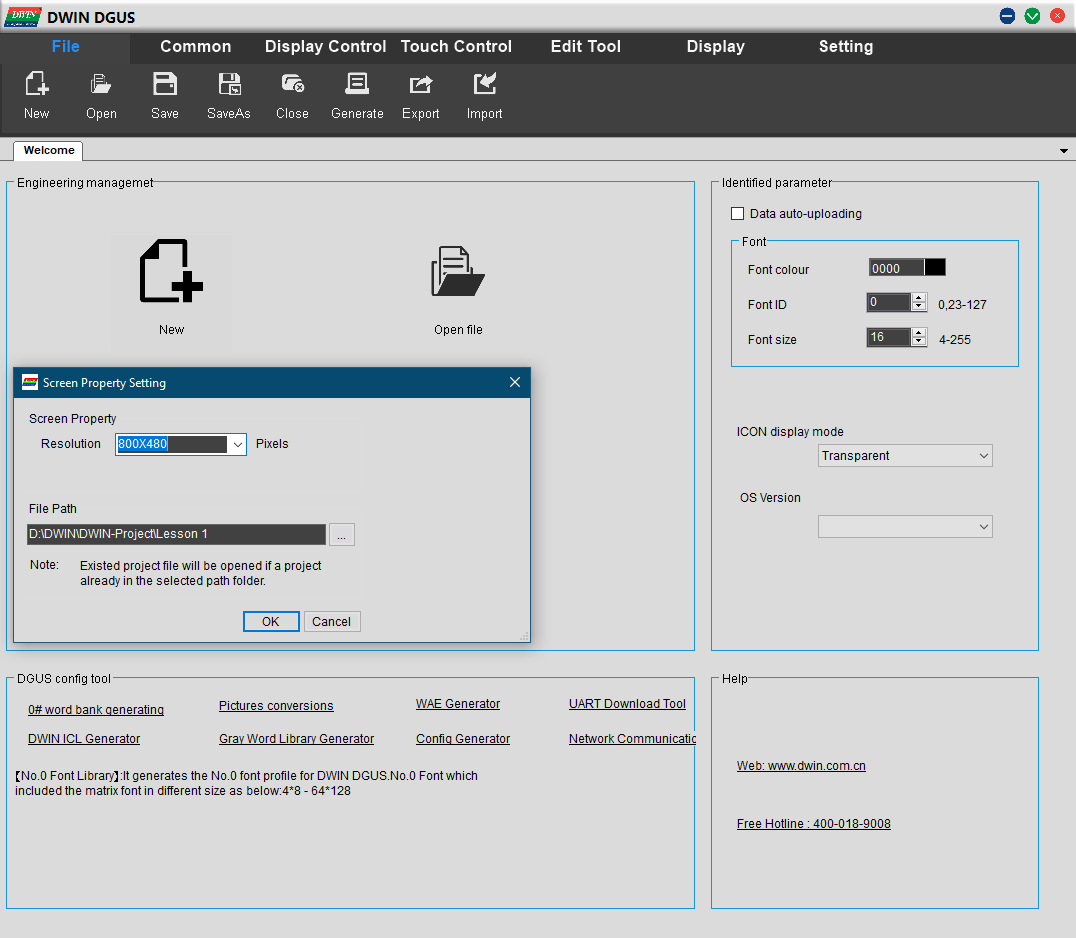Click the Font ID number field
Viewport: 1076px width, 938px height.
889,302
